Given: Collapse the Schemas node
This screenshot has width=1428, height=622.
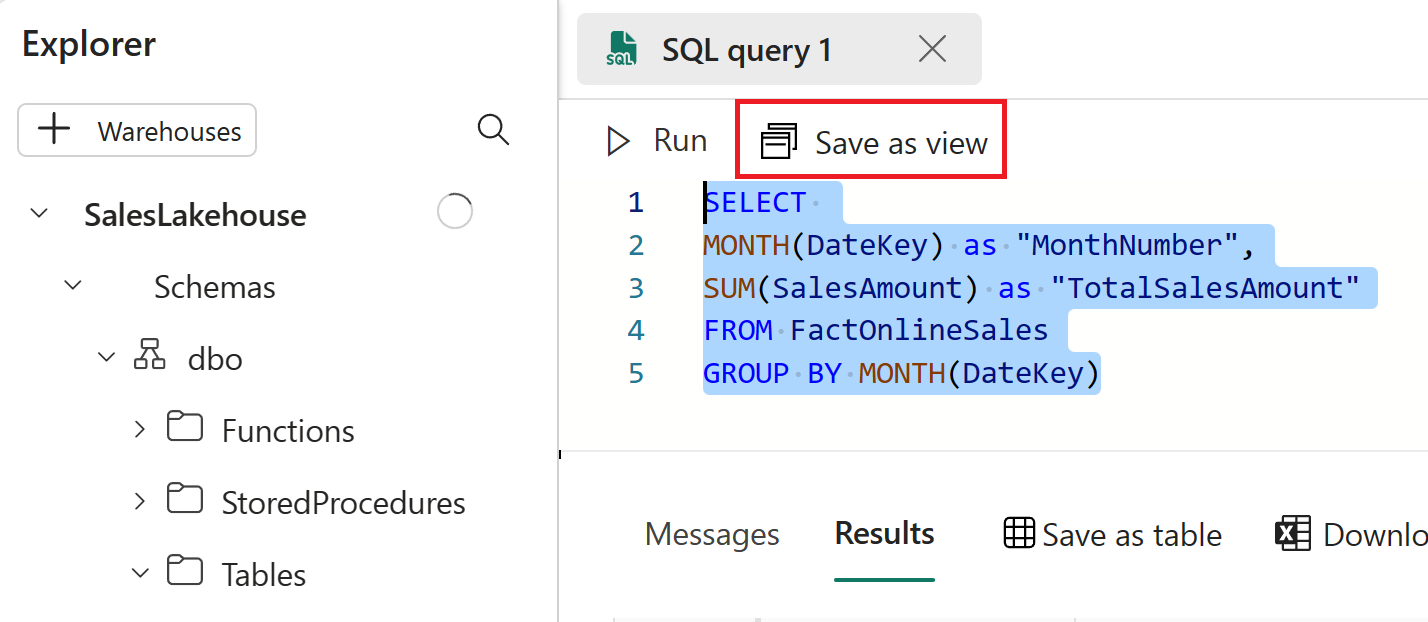Looking at the screenshot, I should click(73, 285).
